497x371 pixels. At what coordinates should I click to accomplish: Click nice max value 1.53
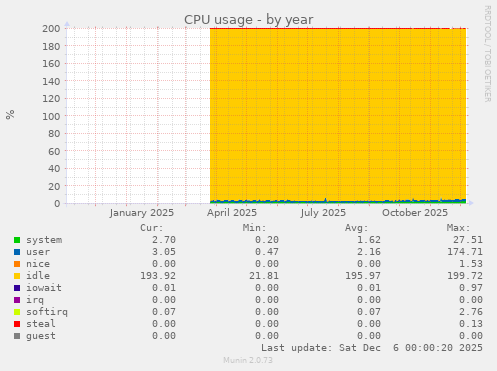tap(471, 264)
